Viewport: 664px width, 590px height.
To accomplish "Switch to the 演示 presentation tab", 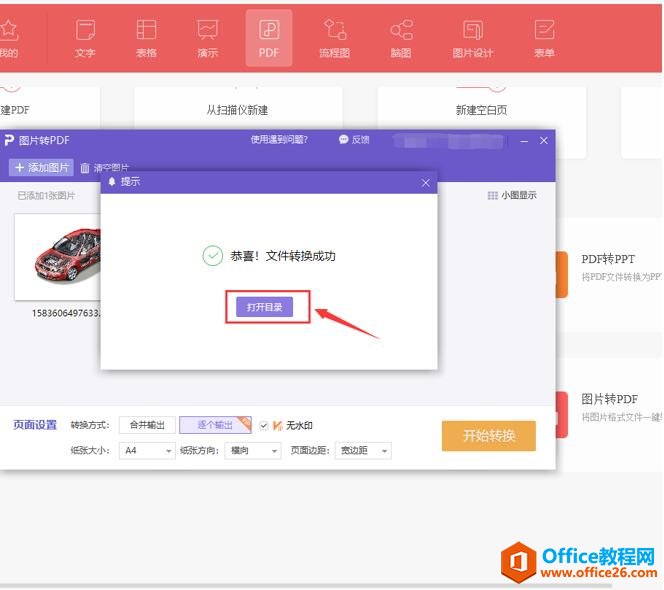I will 208,38.
